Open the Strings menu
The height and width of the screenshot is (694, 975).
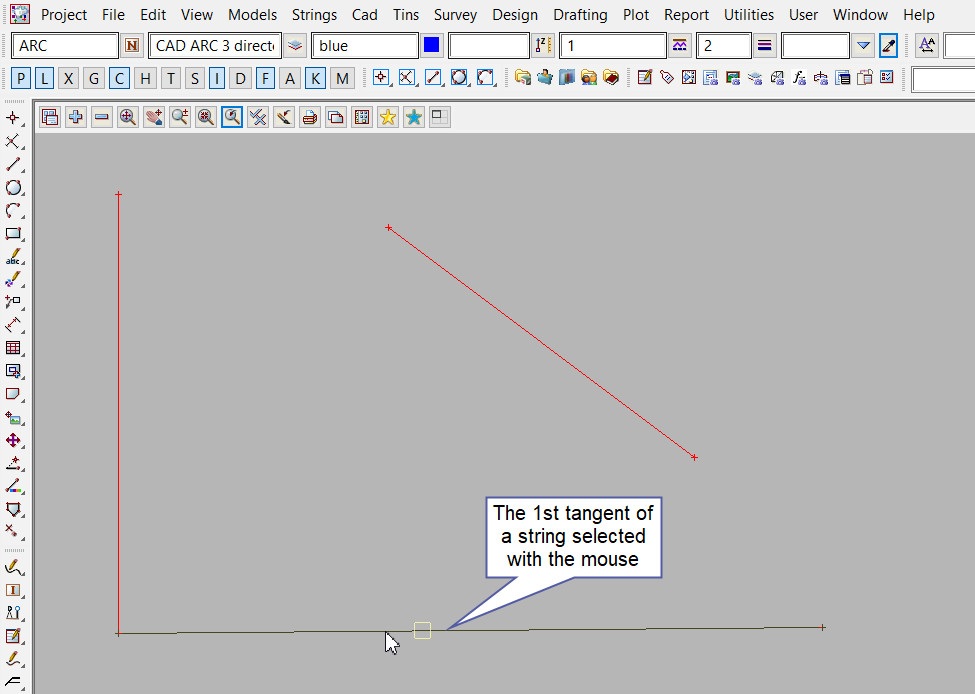(314, 15)
